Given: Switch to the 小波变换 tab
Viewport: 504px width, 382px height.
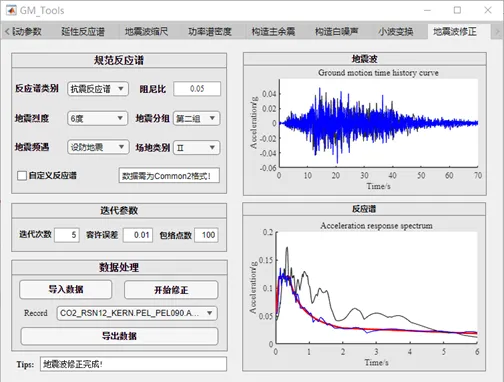Looking at the screenshot, I should [x=395, y=32].
